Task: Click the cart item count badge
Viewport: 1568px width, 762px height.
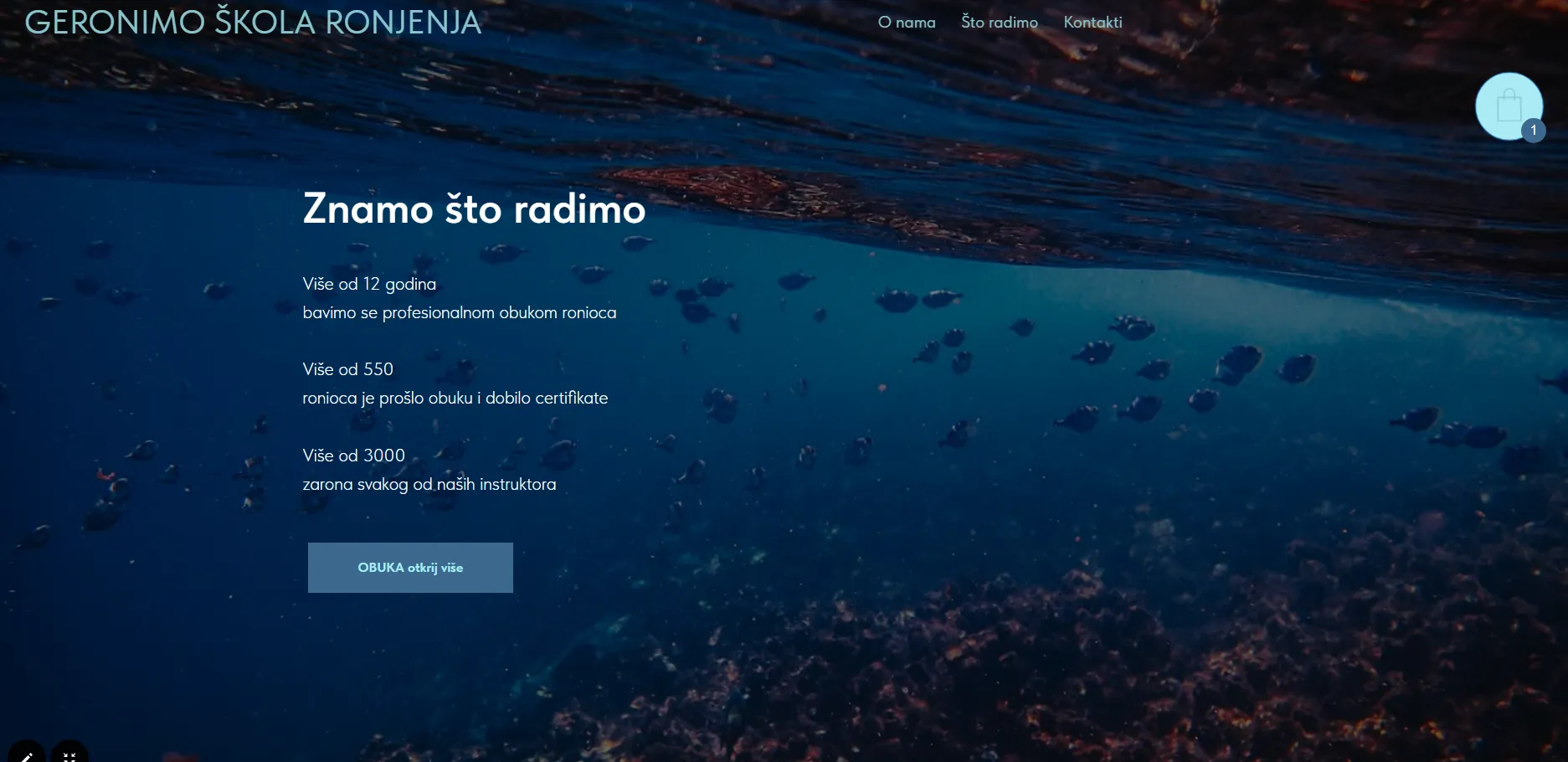Action: [1533, 131]
